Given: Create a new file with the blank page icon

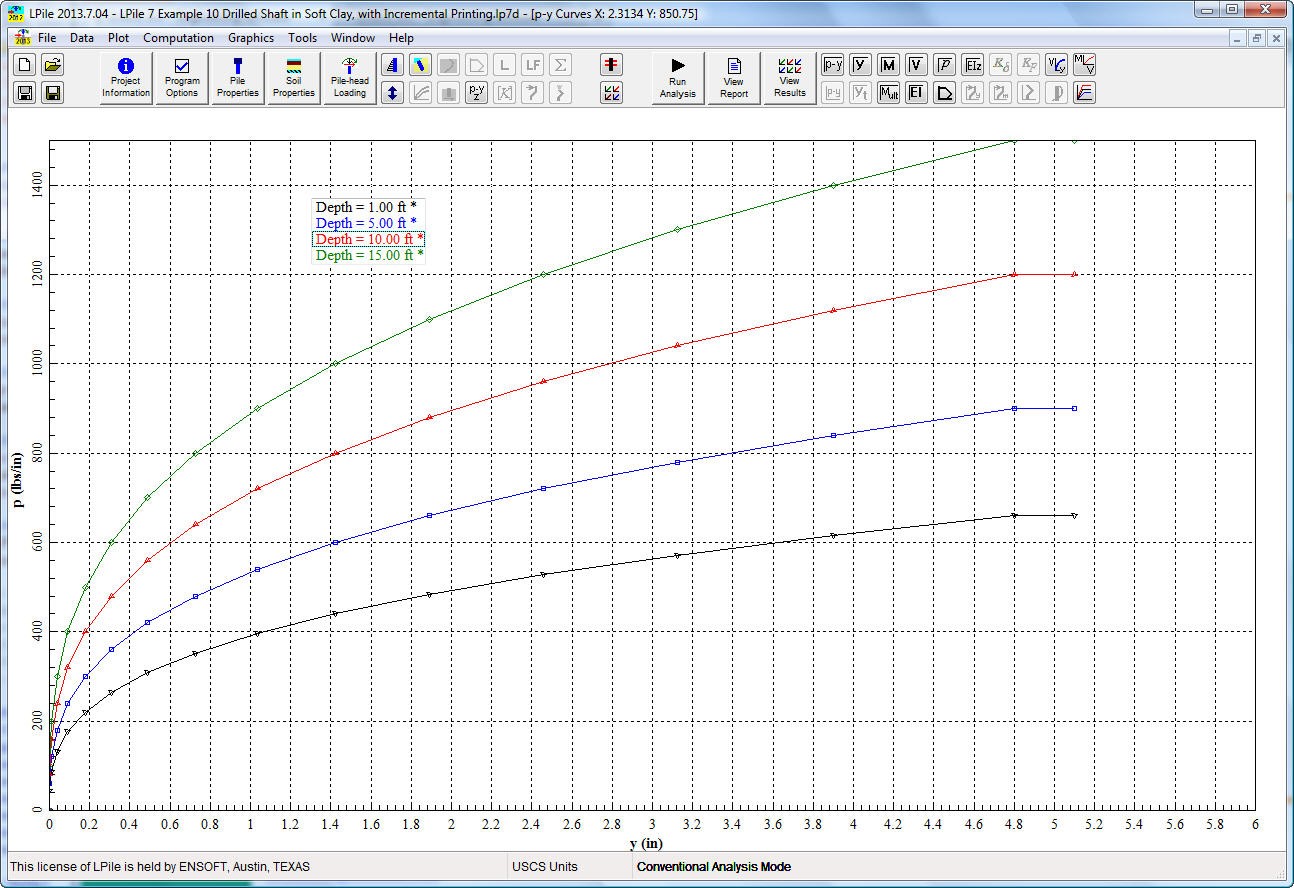Looking at the screenshot, I should 25,65.
